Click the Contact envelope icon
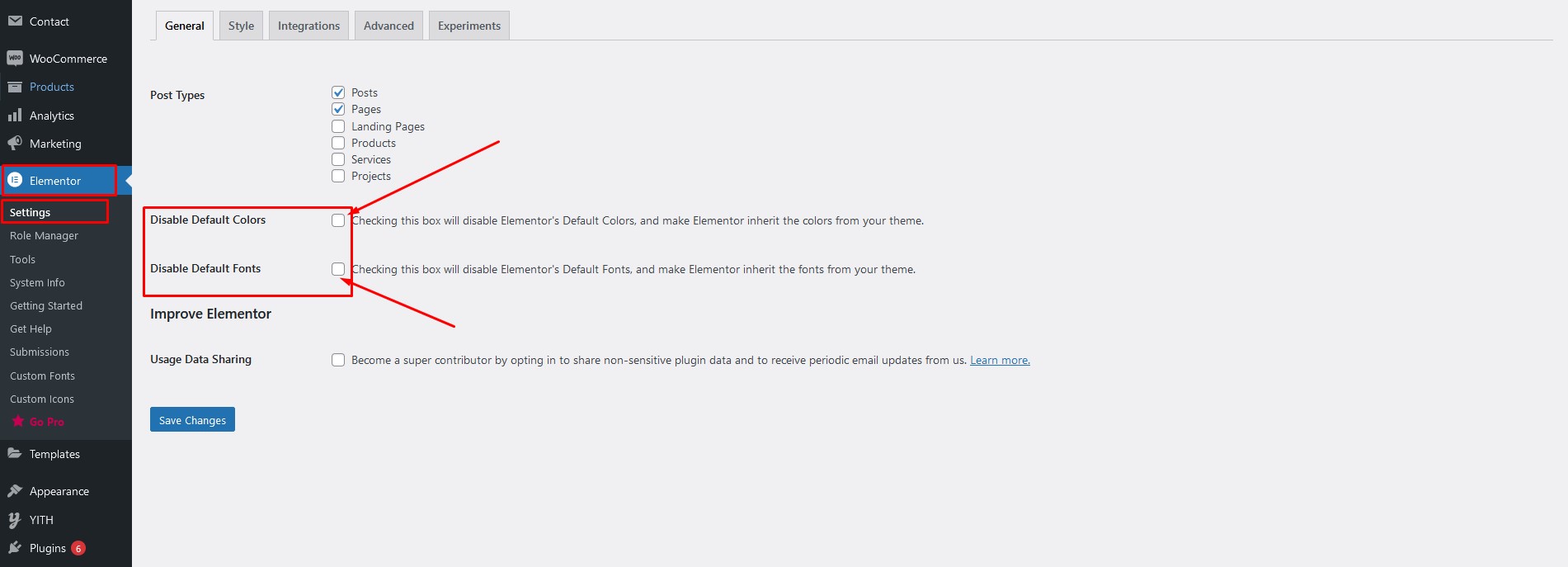Screen dimensions: 1568x567 (15, 21)
